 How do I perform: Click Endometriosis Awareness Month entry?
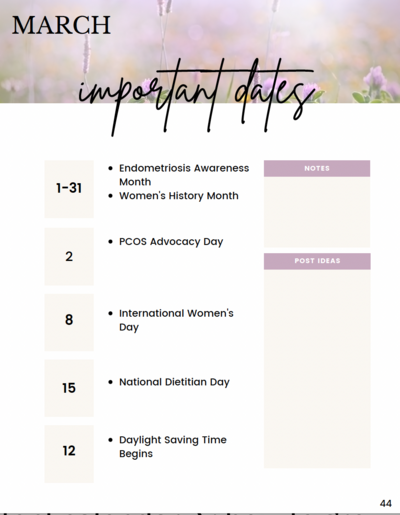click(x=184, y=175)
